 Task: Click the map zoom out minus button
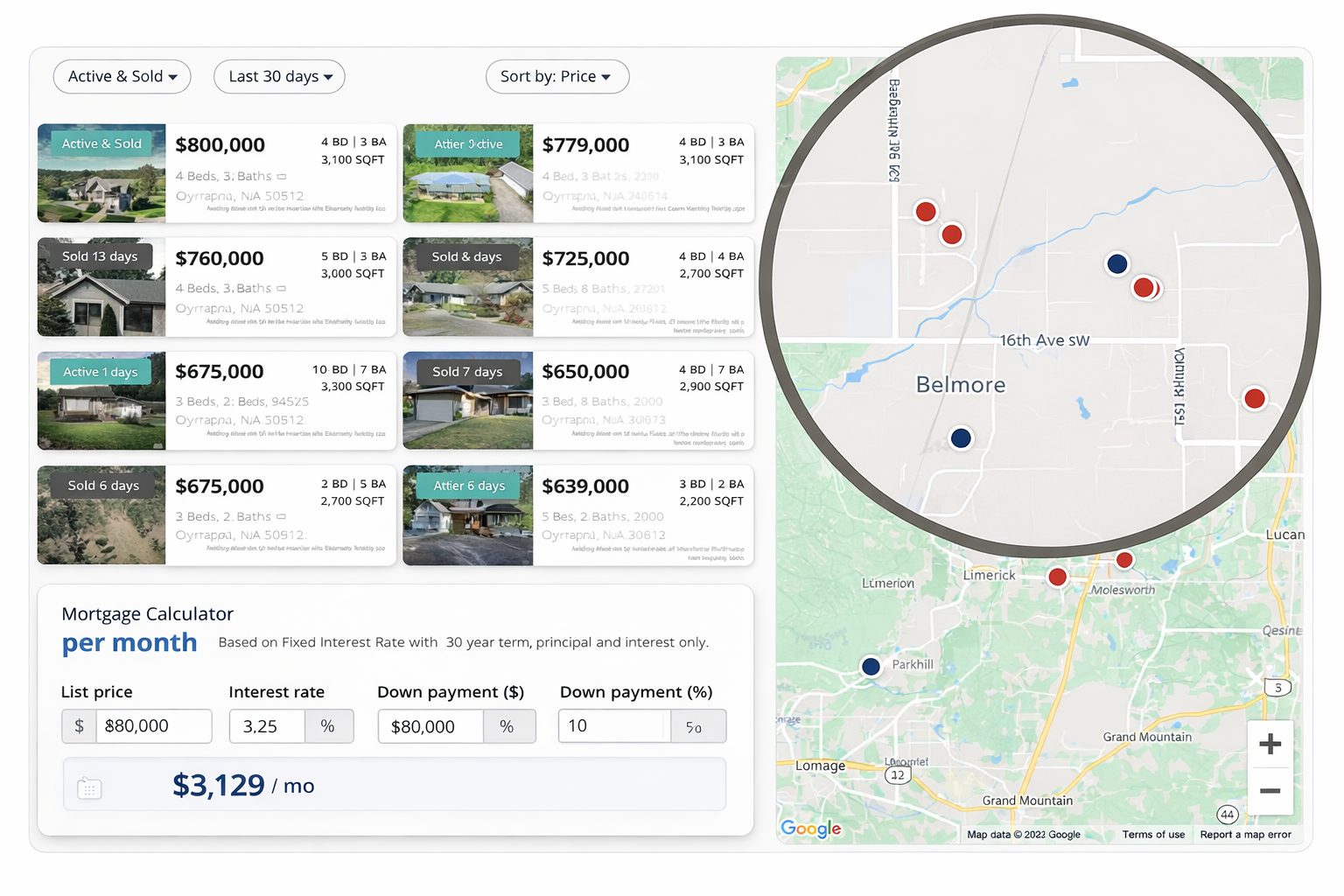(1270, 791)
